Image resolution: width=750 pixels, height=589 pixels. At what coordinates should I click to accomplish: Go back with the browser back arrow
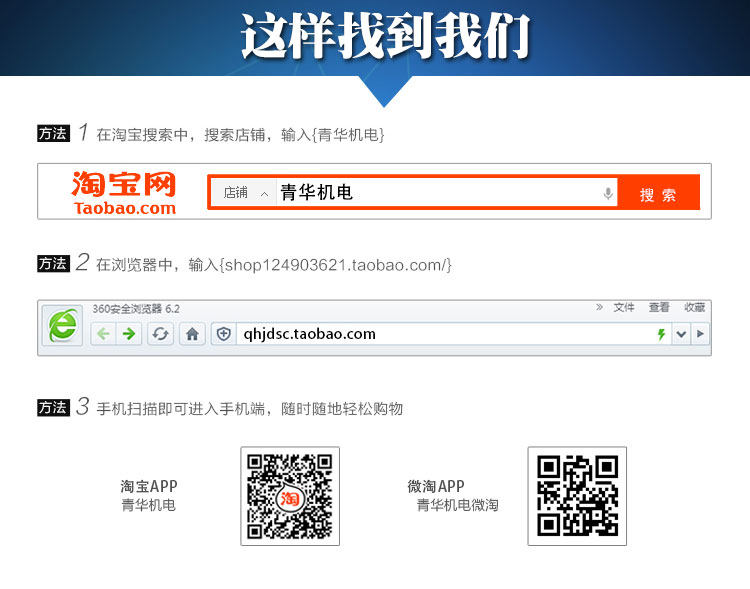[x=103, y=333]
